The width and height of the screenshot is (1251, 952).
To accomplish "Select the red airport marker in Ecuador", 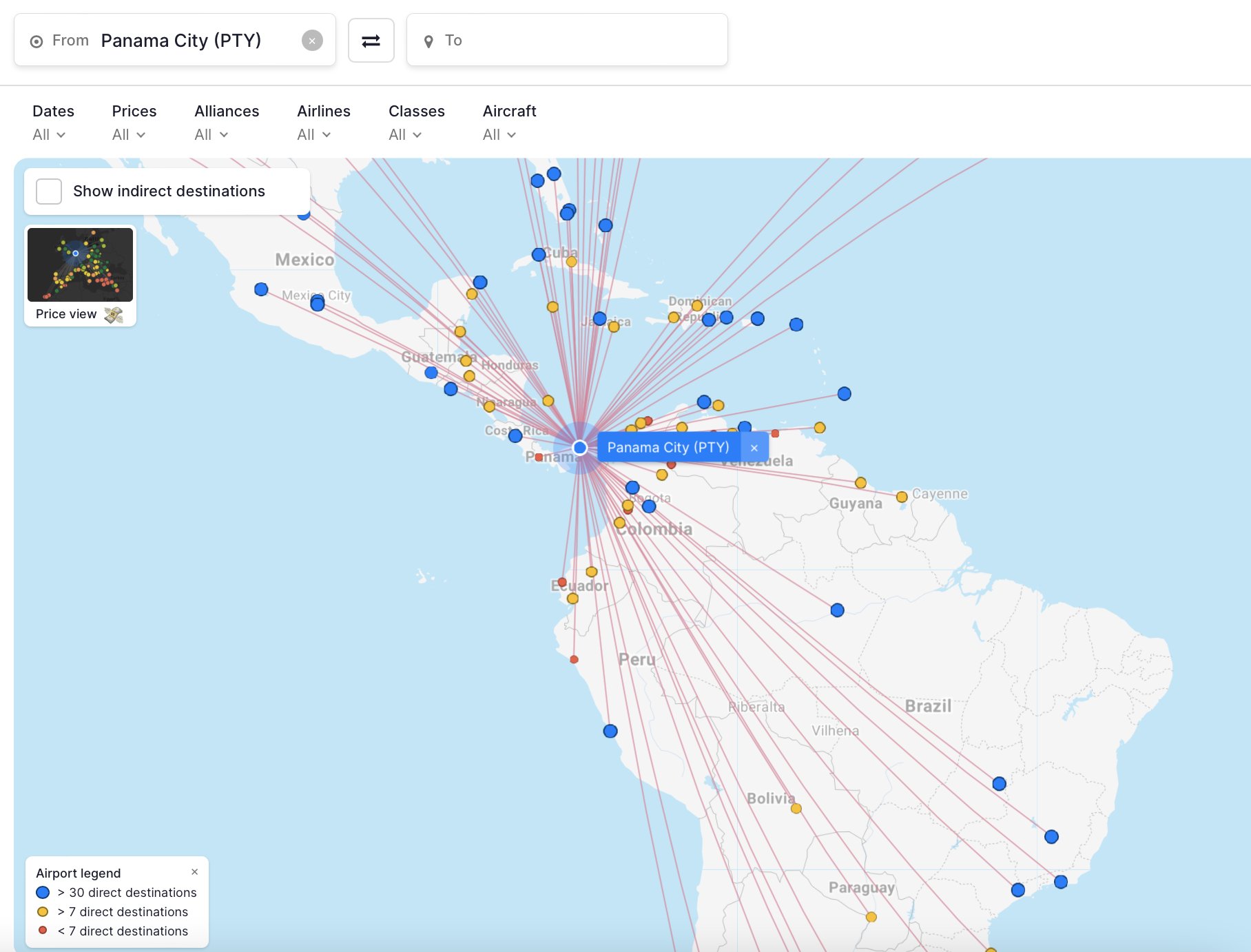I will pos(562,582).
